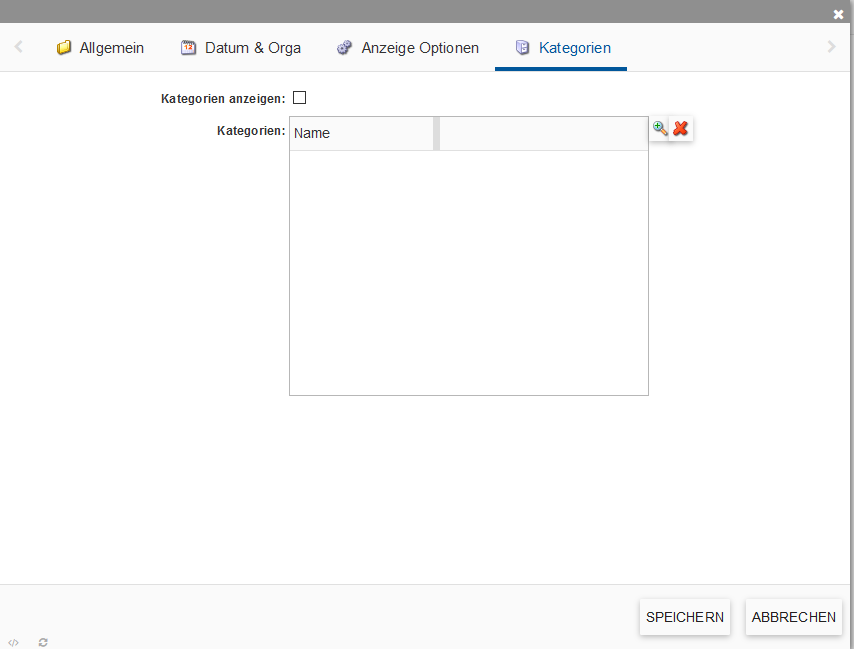The image size is (854, 649).
Task: Click the calendar icon beside Datum & Orga
Action: click(x=188, y=48)
